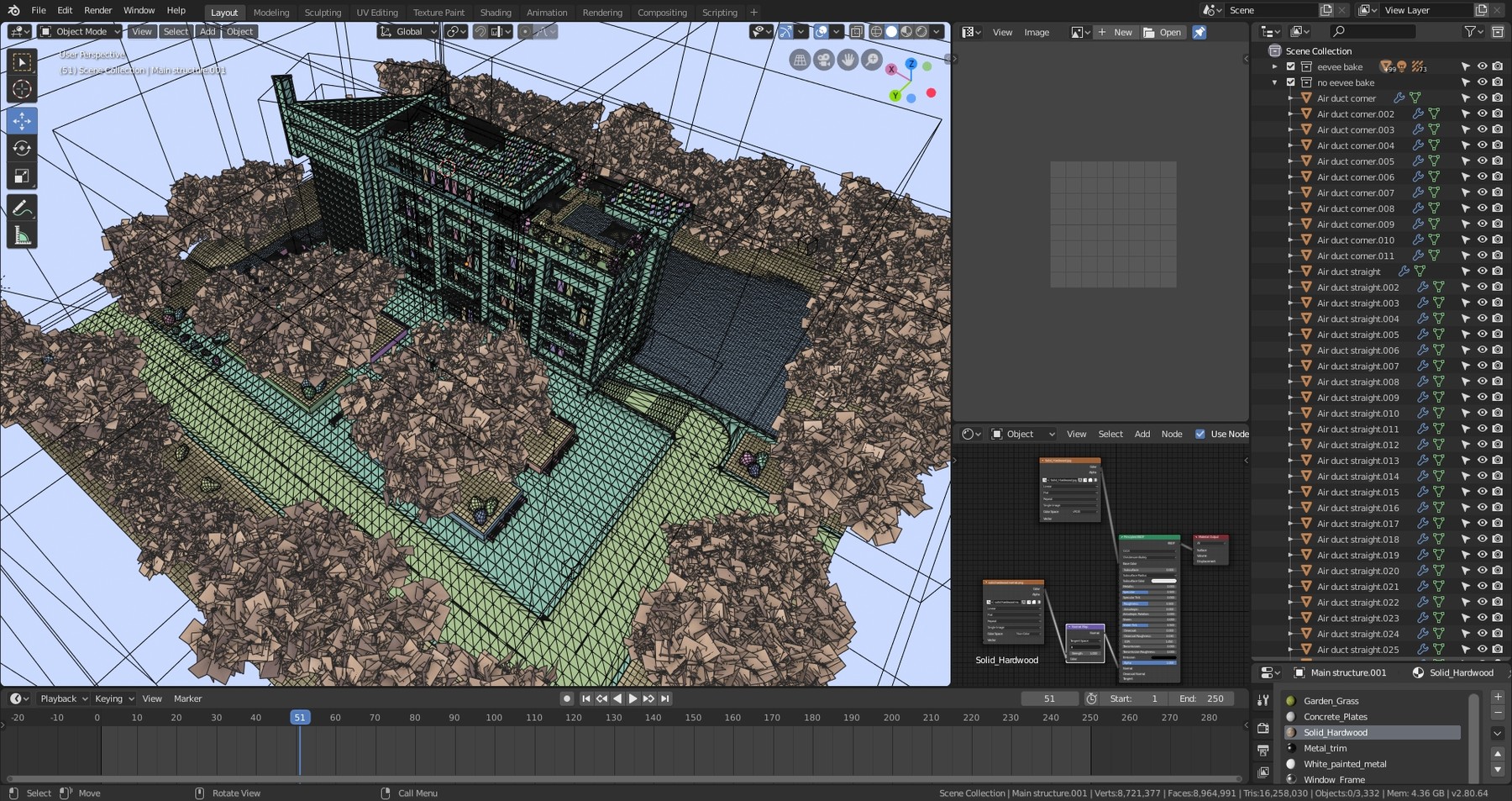Hide Air duct corner.002 in viewport
Image resolution: width=1512 pixels, height=801 pixels.
pos(1482,113)
